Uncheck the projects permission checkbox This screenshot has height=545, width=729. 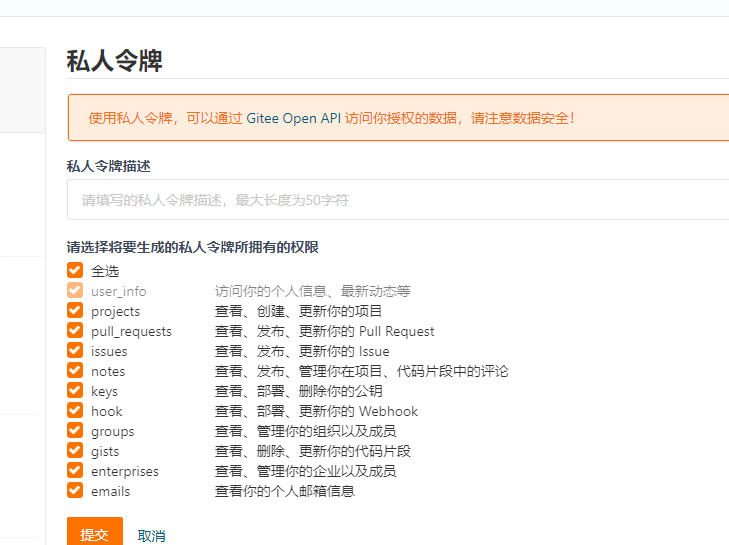[x=75, y=310]
